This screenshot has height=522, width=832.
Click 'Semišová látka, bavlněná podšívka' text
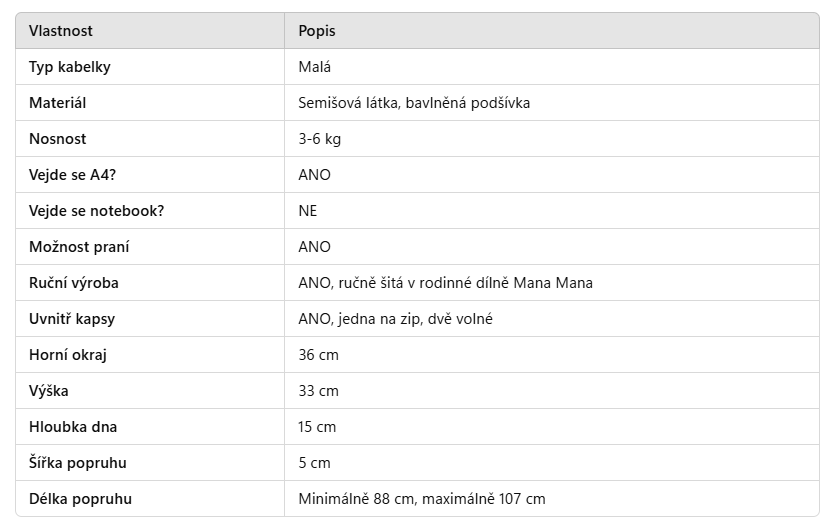pos(414,103)
